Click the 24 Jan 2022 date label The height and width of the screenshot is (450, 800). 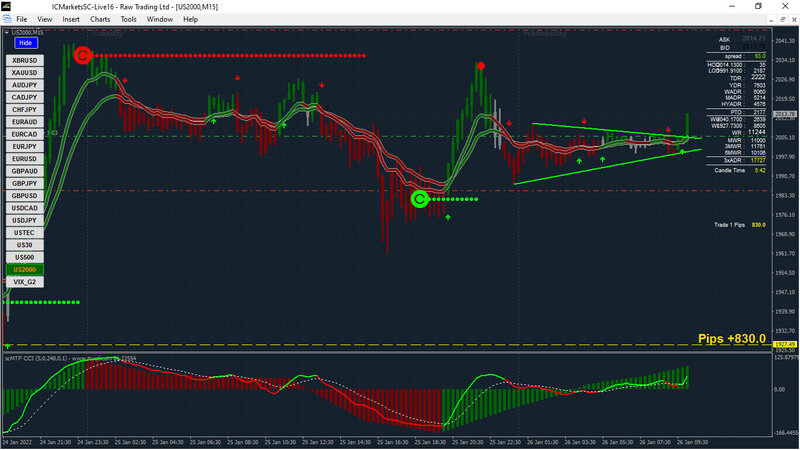[x=18, y=442]
